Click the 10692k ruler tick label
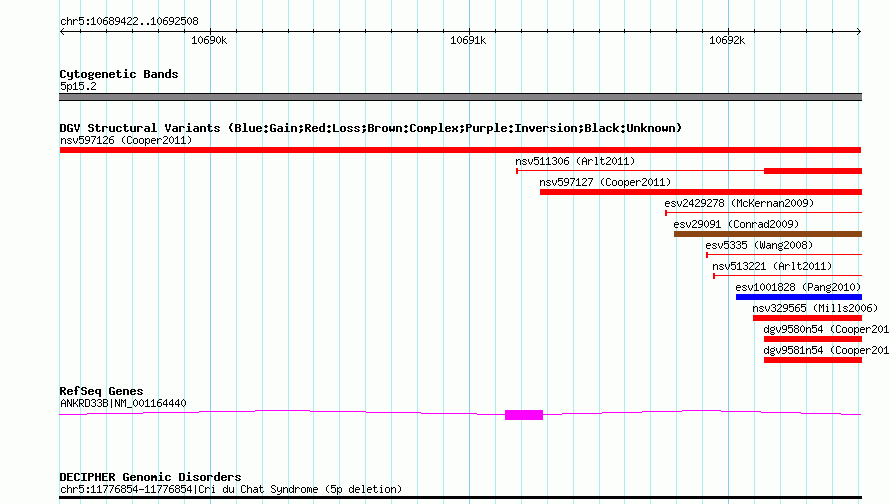The image size is (890, 504). coord(727,40)
